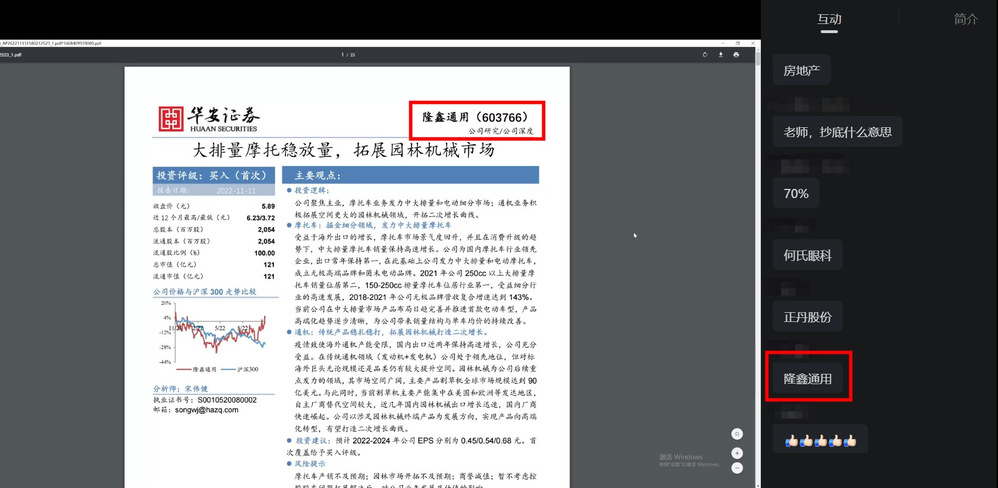Print the document with the printer icon
The width and height of the screenshot is (998, 488).
pos(736,55)
